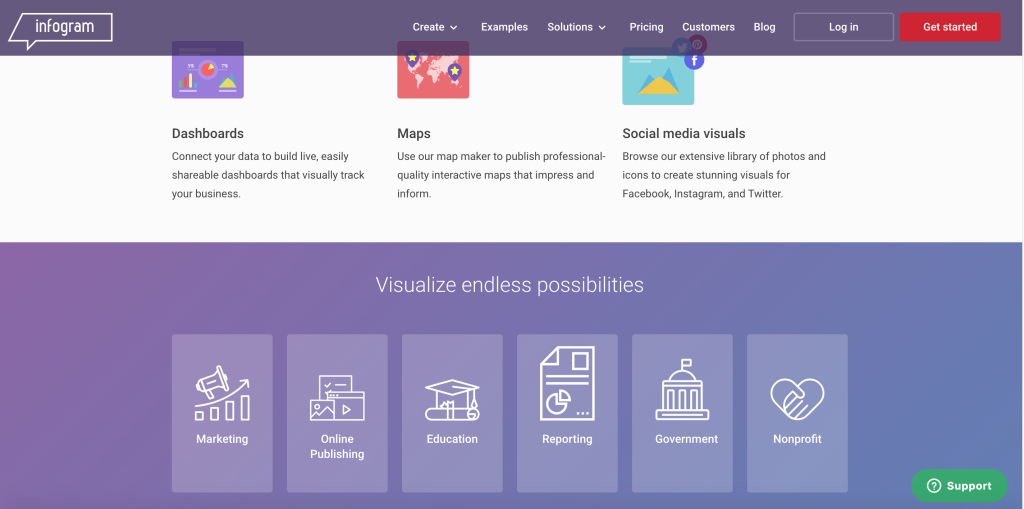Select the Dashboards heading
The image size is (1024, 509).
coord(208,133)
